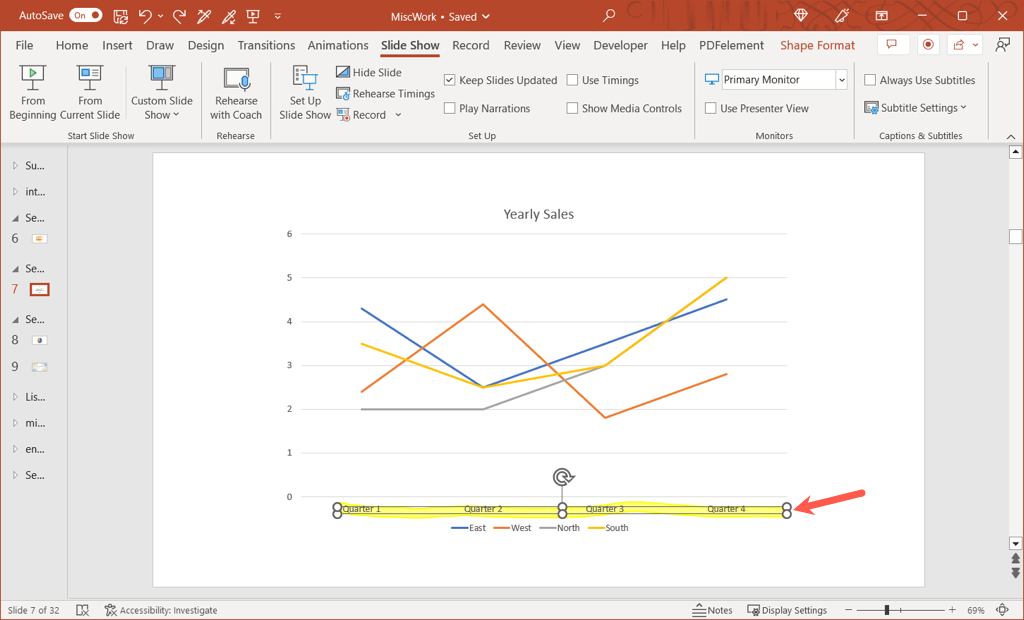Open the search magnifier in title bar
The image size is (1024, 620).
click(609, 16)
